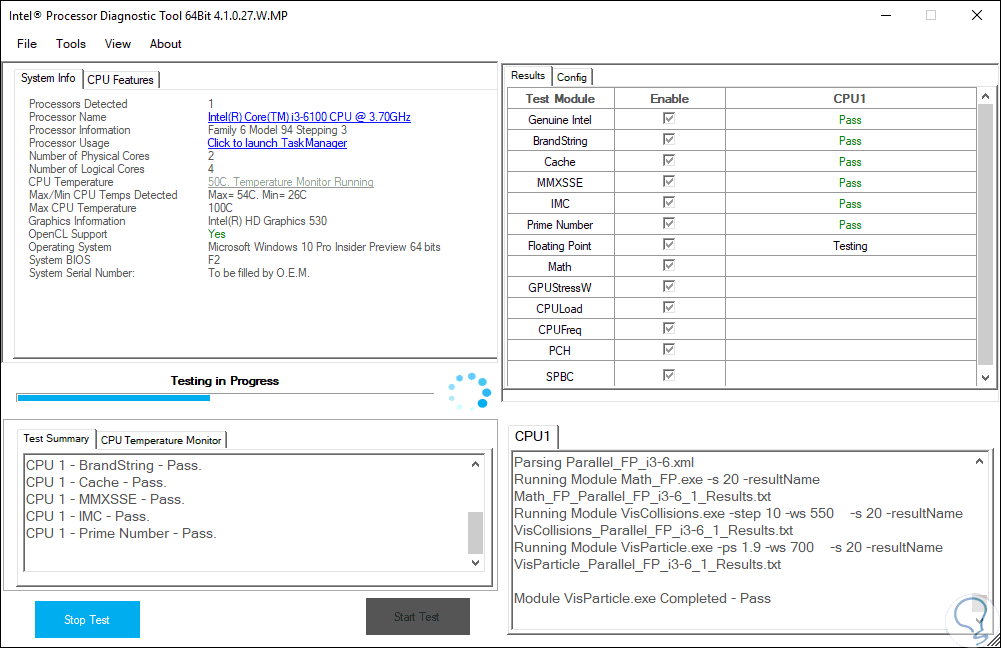This screenshot has height=648, width=1001.
Task: Click the 'Intel(R) HD Graphics 530' value
Action: pos(267,221)
